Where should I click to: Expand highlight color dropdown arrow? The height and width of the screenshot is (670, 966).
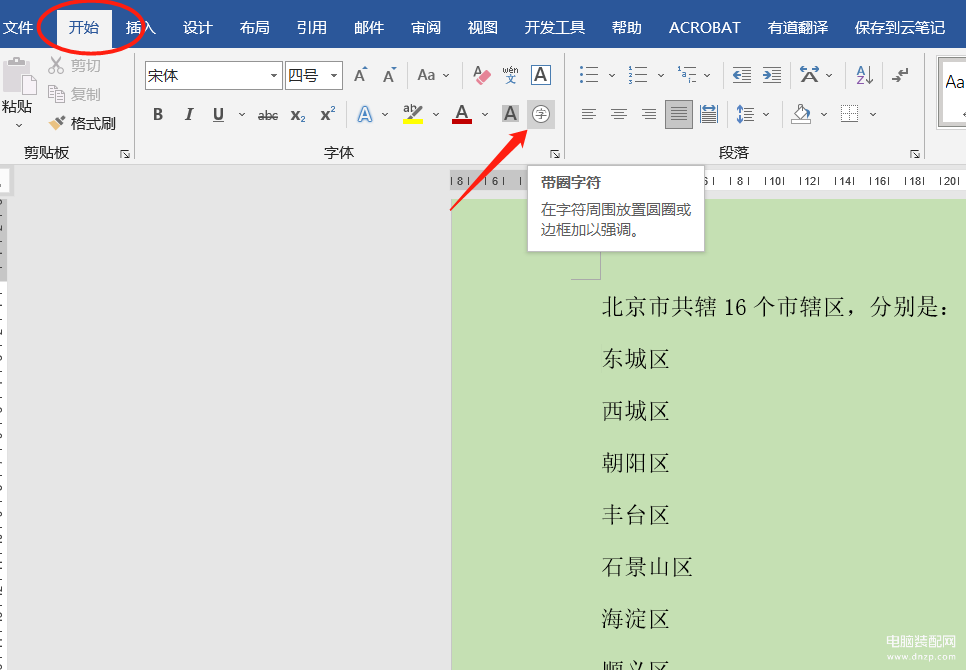[436, 115]
